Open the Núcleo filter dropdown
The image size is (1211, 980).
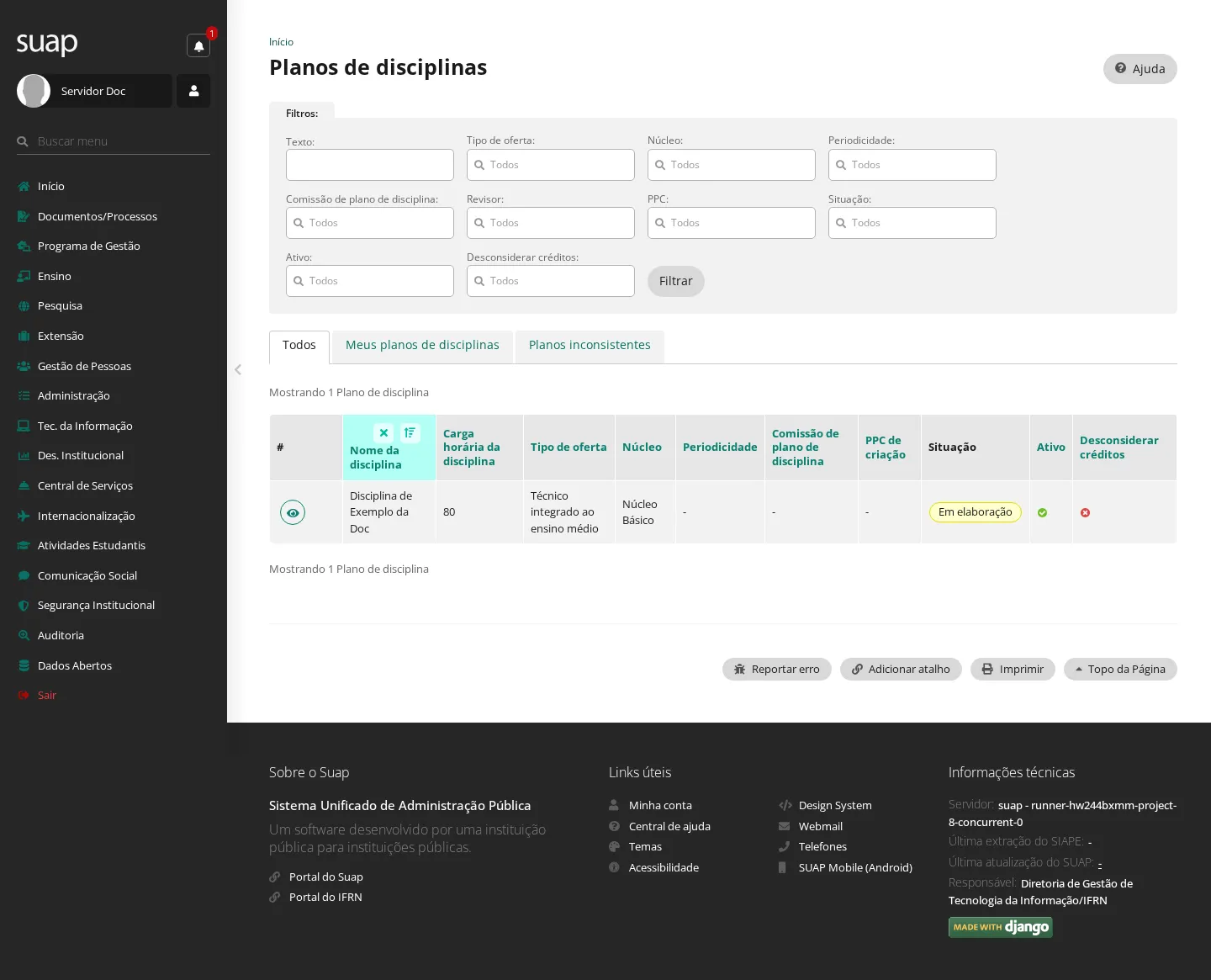tap(732, 165)
